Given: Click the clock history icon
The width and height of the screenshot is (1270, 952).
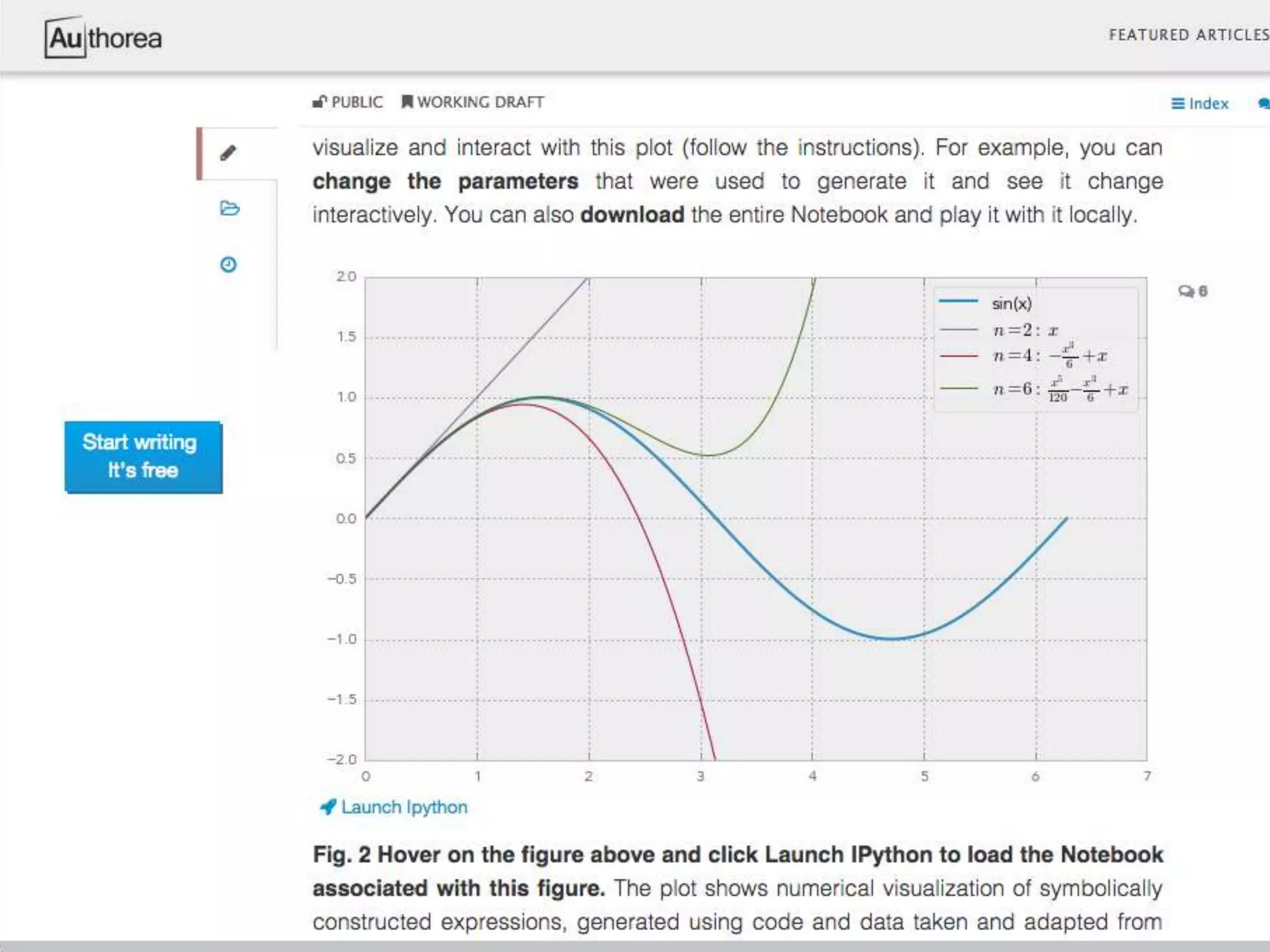Looking at the screenshot, I should coord(228,265).
